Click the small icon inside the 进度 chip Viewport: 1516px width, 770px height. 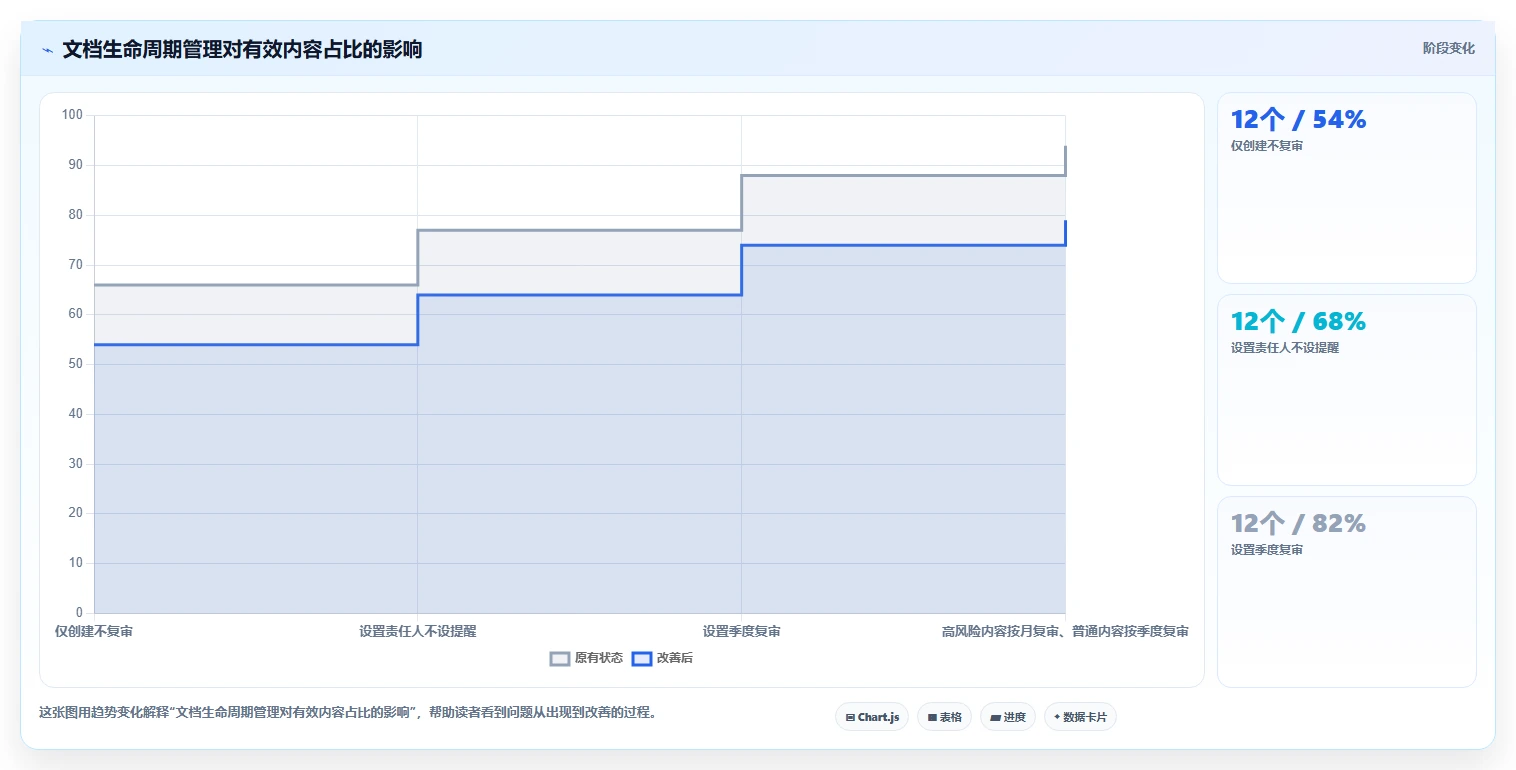[996, 718]
